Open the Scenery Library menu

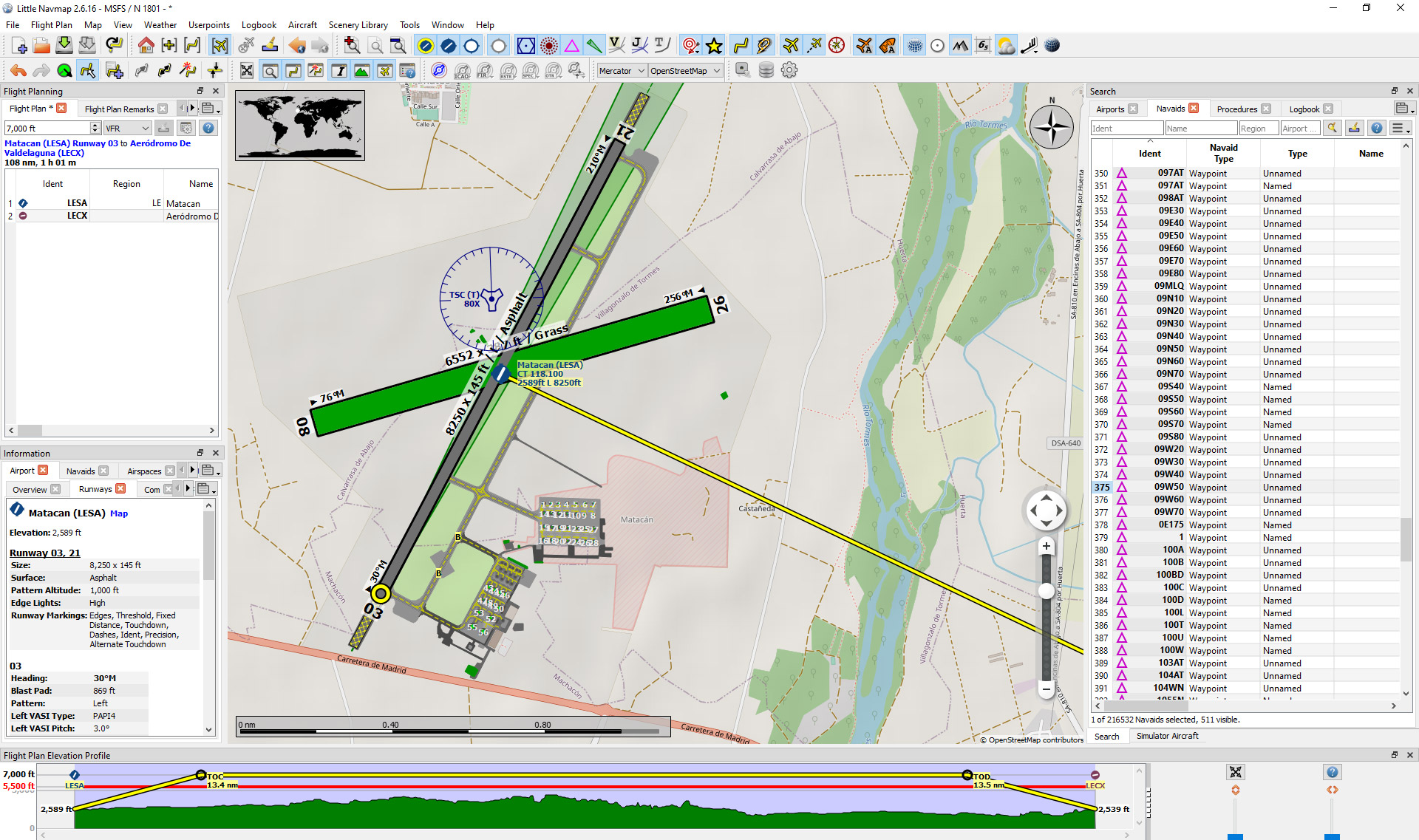pos(358,24)
